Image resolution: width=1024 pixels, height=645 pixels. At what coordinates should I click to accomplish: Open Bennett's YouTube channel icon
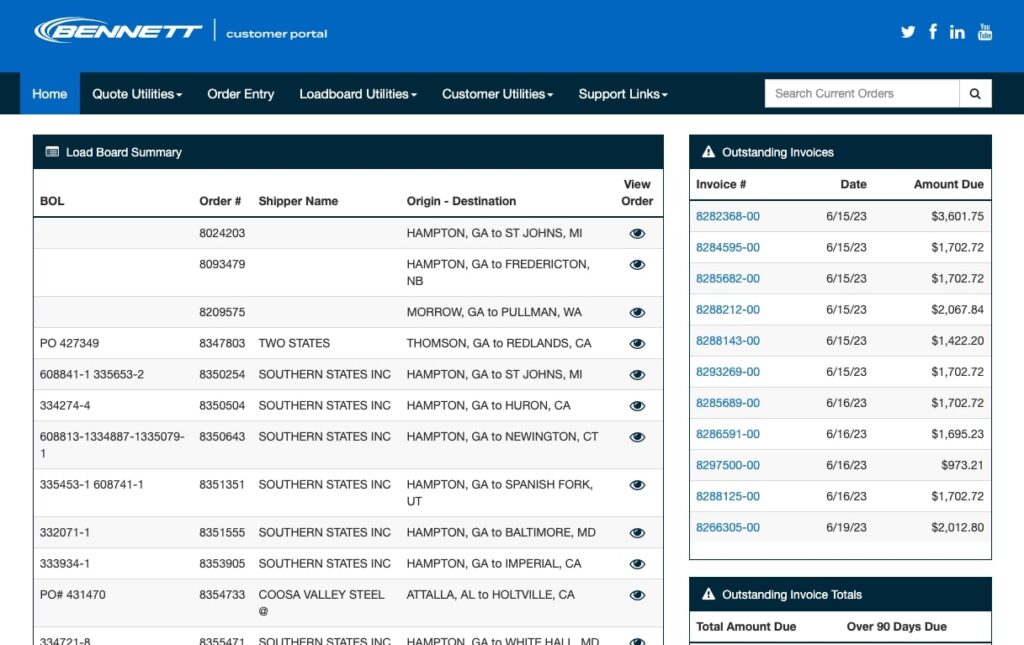[x=984, y=31]
